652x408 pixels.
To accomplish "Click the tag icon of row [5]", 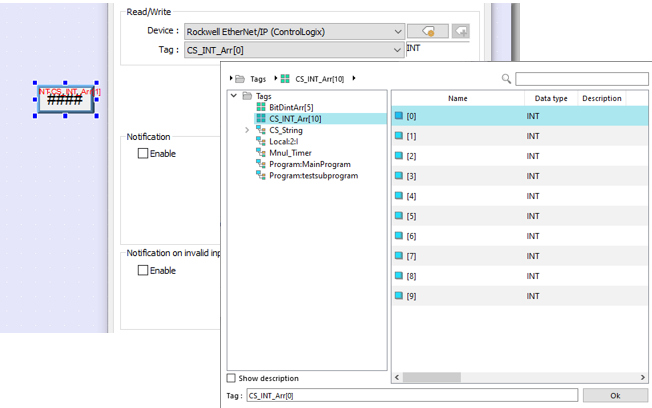I will (x=399, y=215).
